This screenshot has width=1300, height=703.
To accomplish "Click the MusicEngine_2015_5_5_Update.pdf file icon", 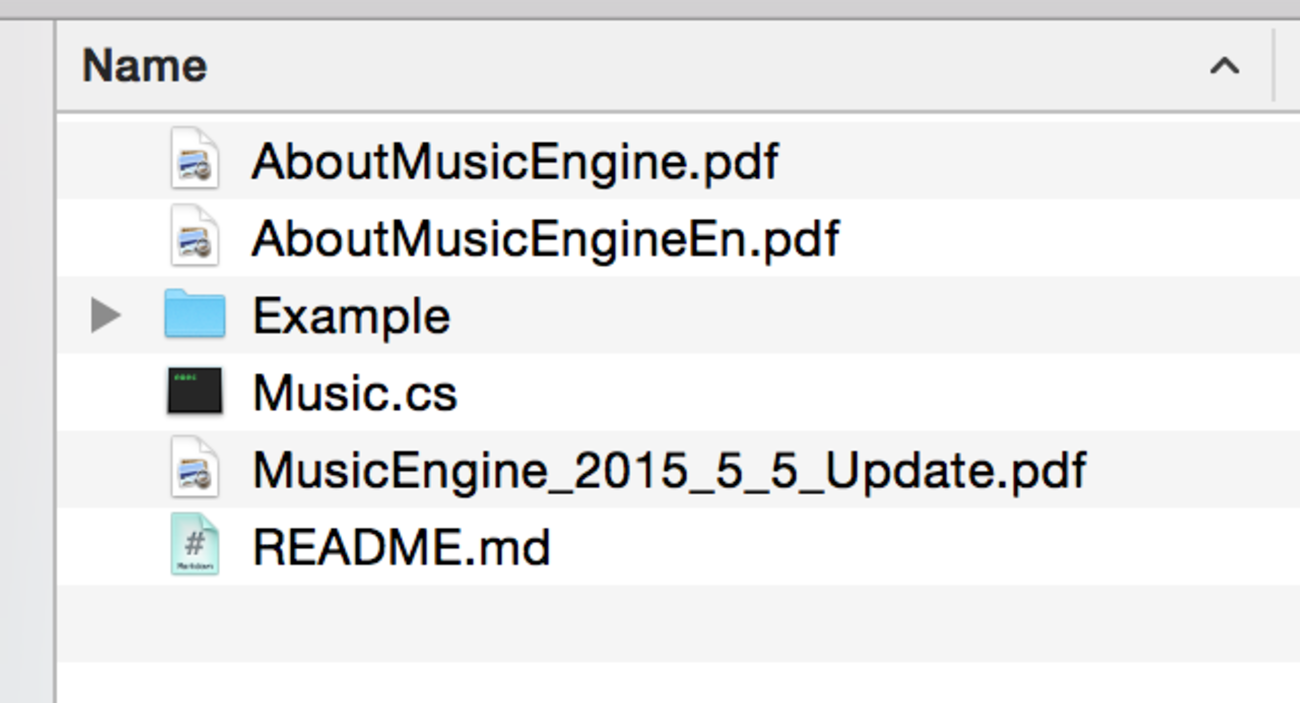I will pos(194,468).
